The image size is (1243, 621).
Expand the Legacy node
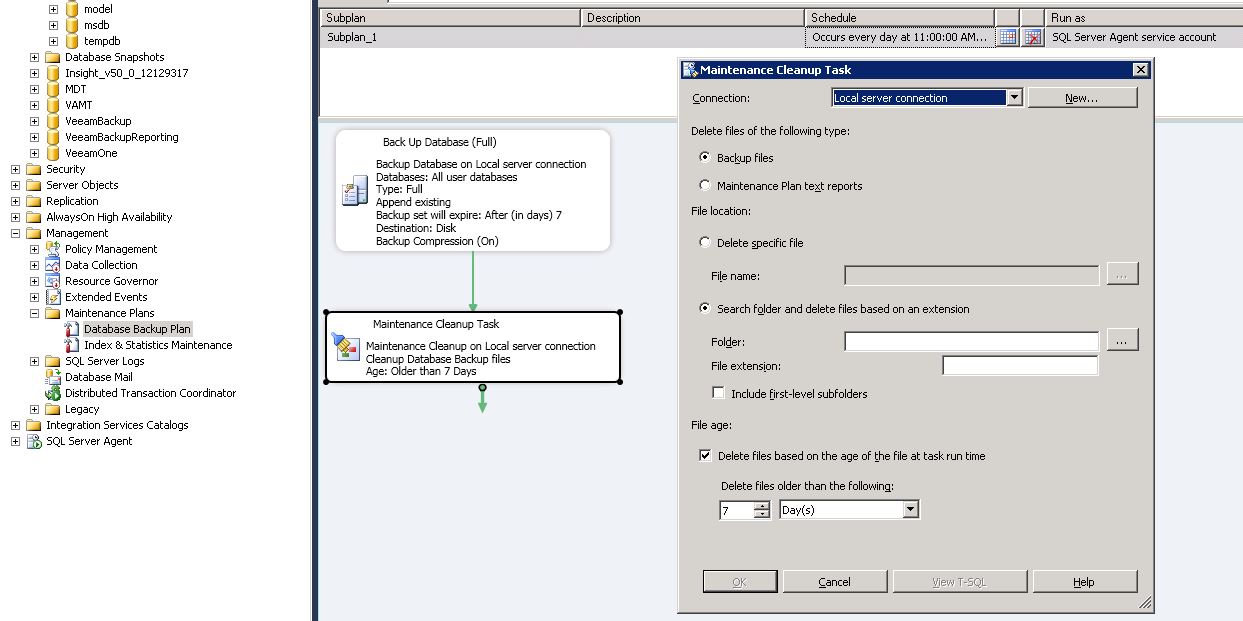[34, 409]
